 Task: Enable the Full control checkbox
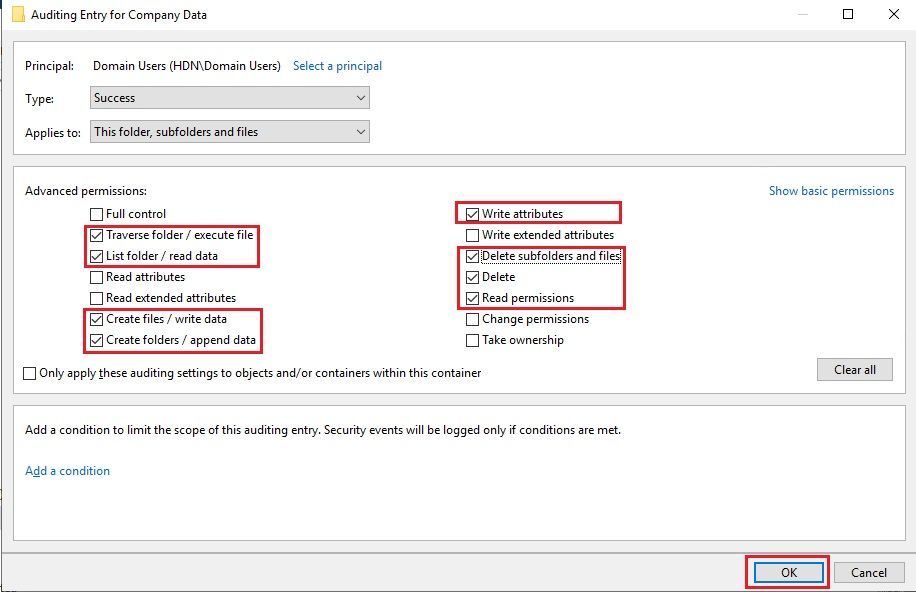pos(96,214)
